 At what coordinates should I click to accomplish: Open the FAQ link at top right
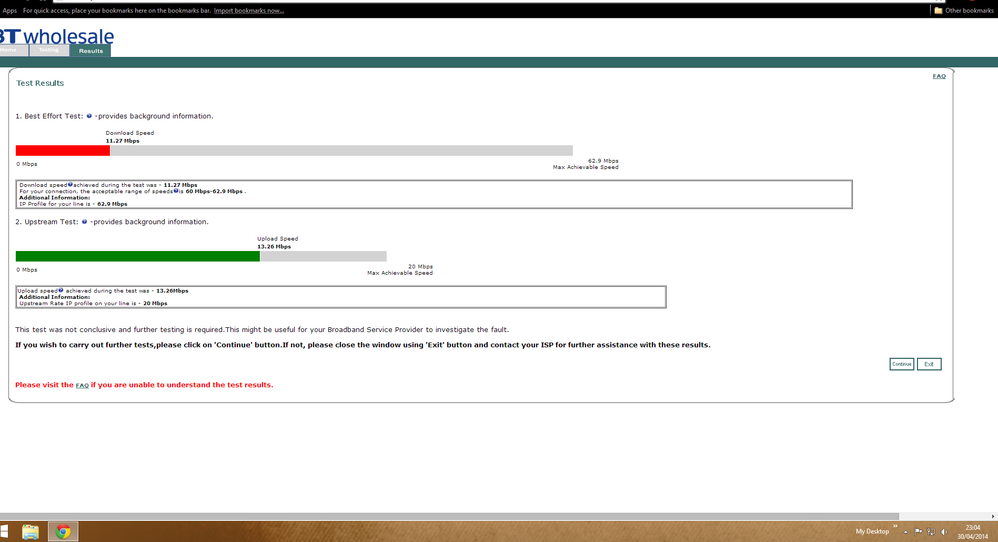[939, 76]
